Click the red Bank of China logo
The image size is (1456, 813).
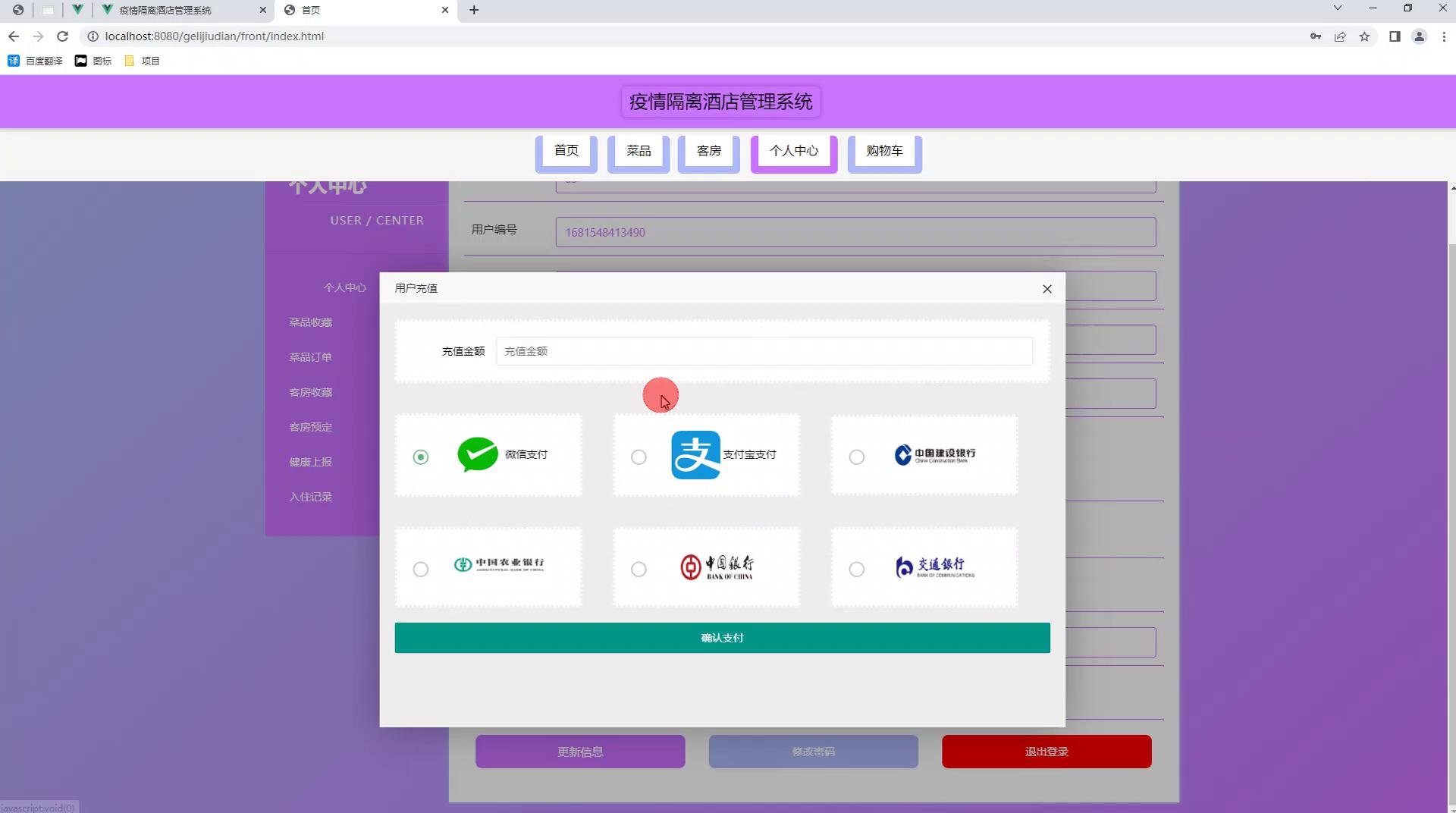[x=717, y=567]
